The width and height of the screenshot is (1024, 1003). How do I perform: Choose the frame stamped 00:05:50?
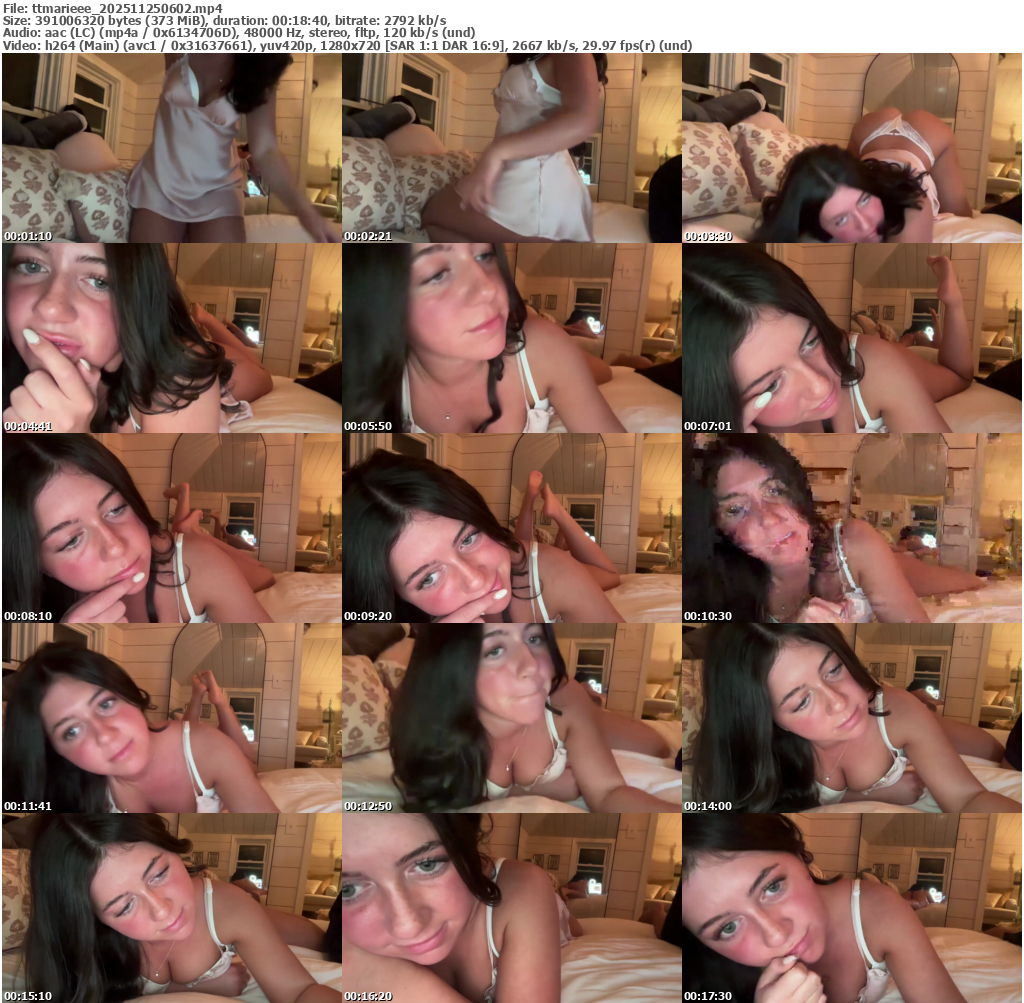[x=512, y=338]
